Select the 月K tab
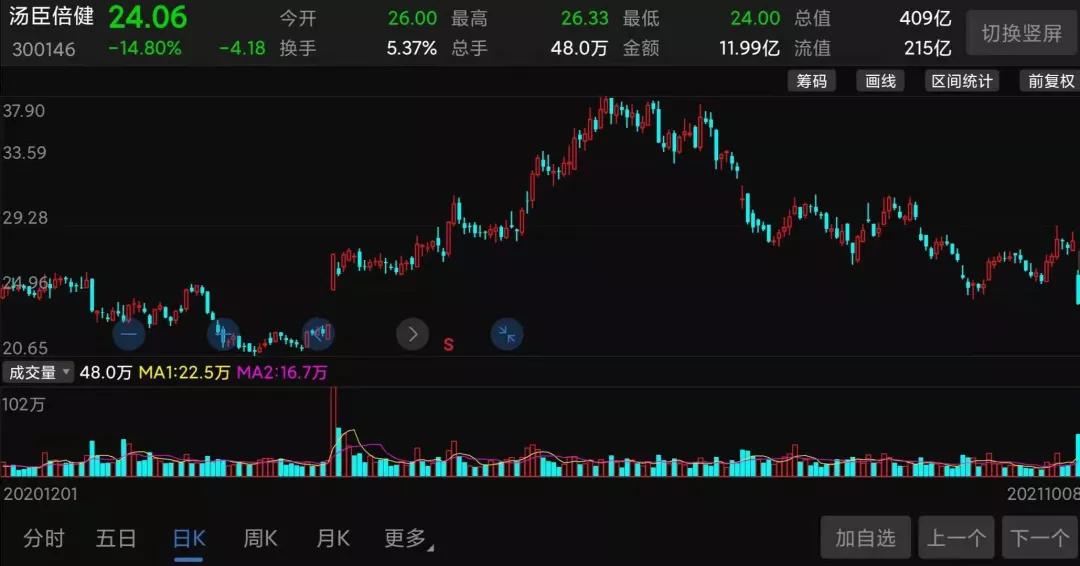Viewport: 1080px width, 566px height. click(333, 538)
